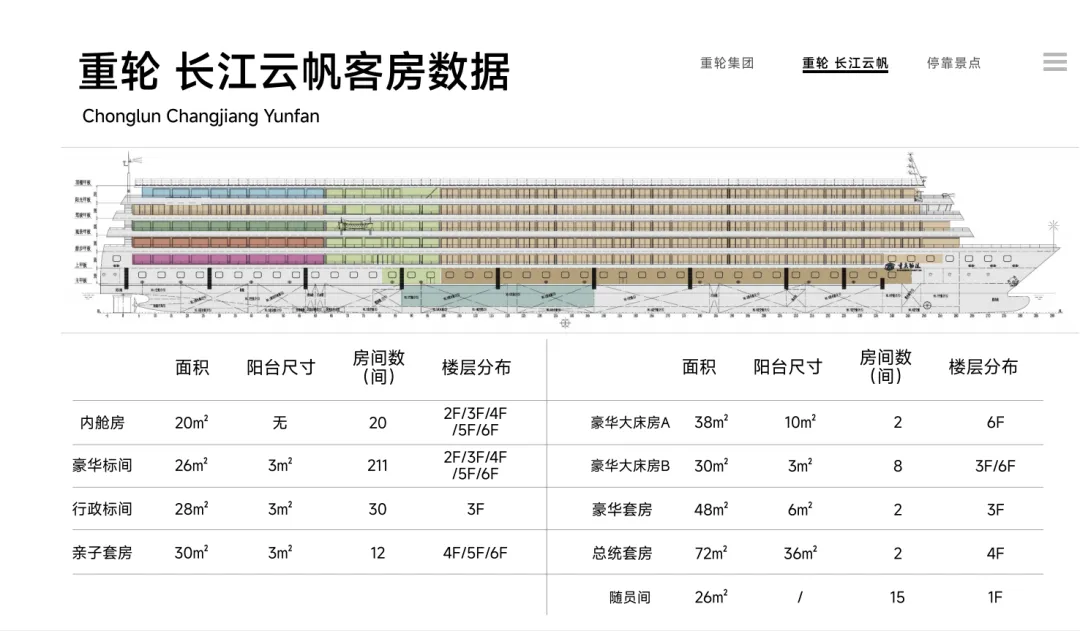Open the hamburger menu icon
This screenshot has width=1080, height=631.
coord(1054,62)
